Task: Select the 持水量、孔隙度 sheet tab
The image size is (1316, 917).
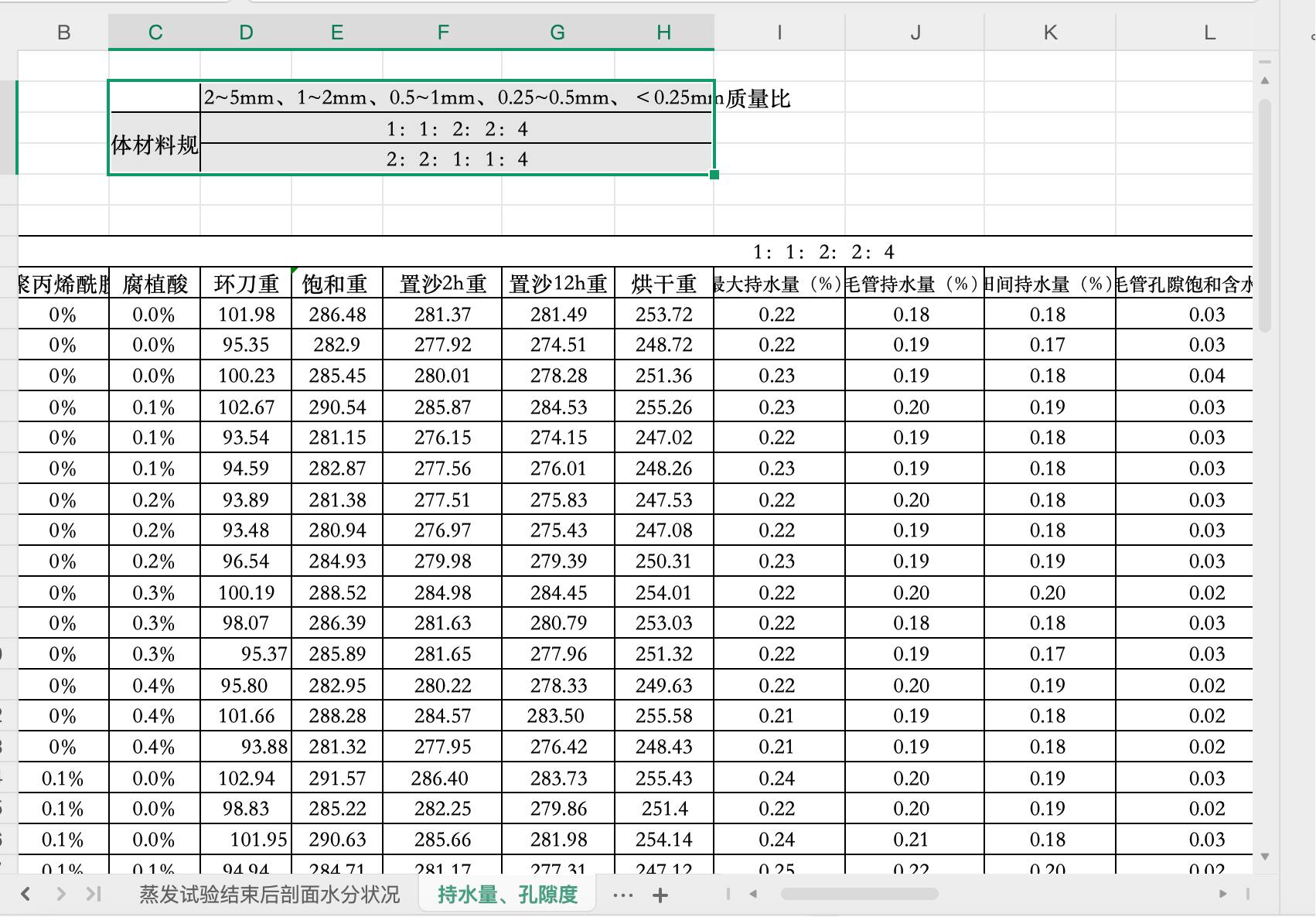Action: coord(507,895)
